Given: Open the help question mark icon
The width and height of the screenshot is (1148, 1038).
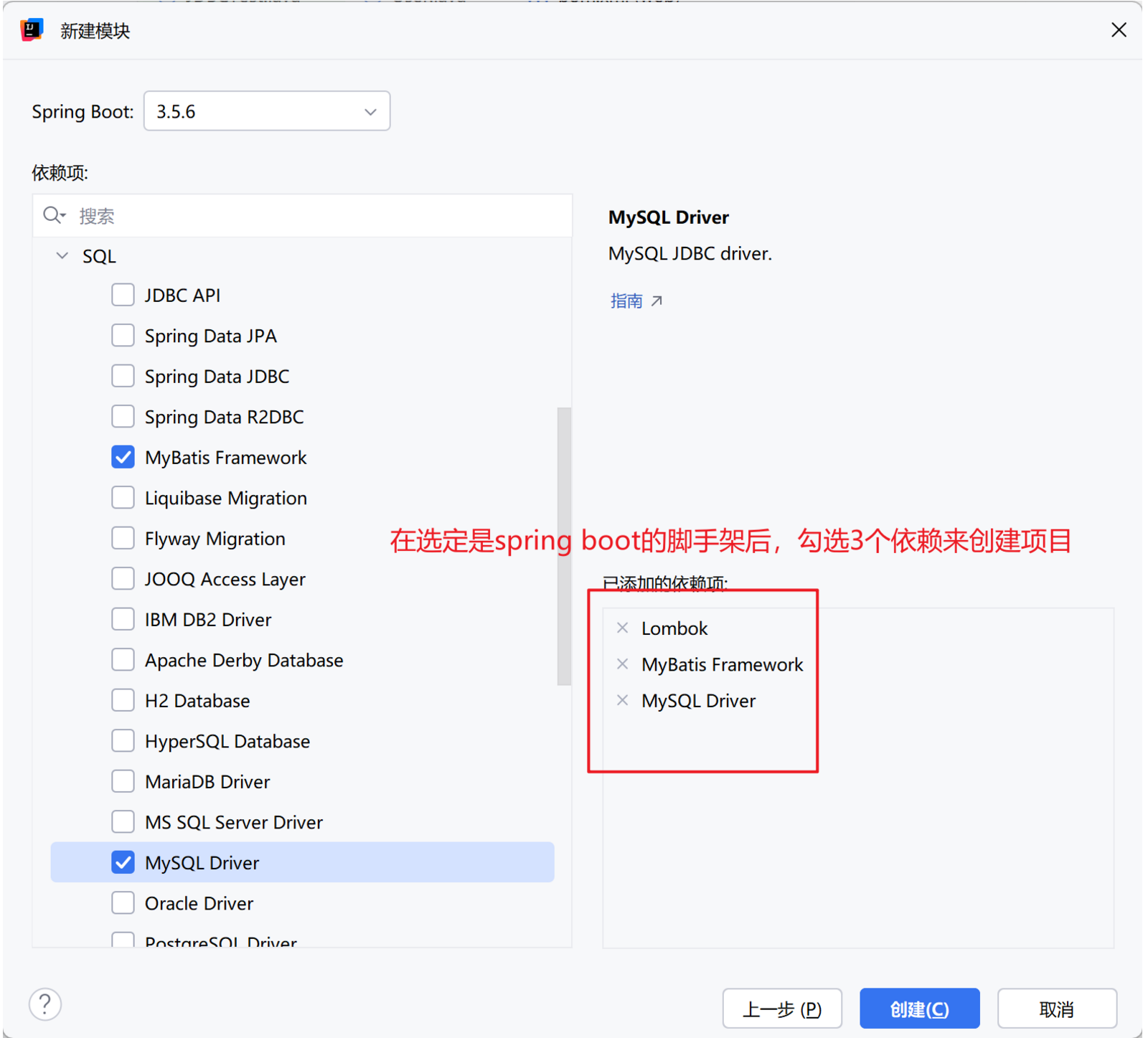Looking at the screenshot, I should pos(45,1004).
